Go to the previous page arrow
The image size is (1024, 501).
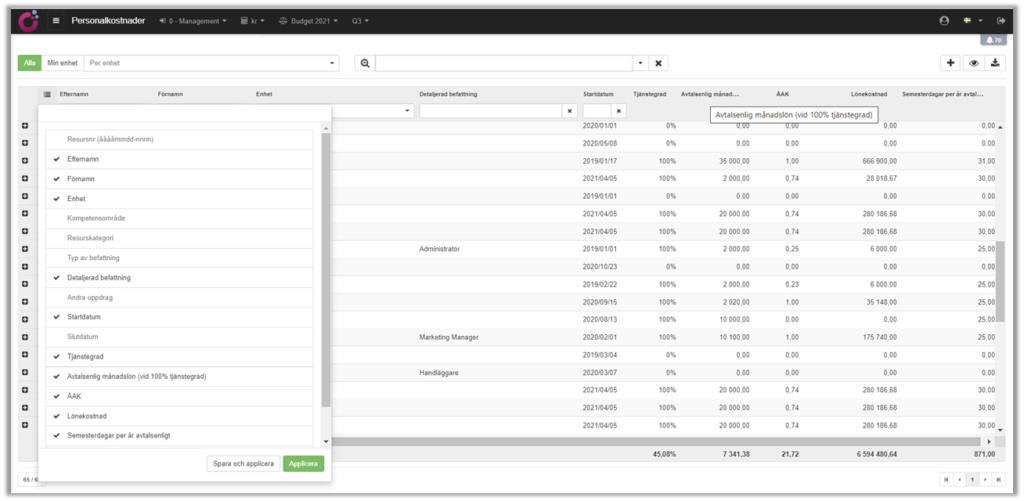[x=959, y=479]
